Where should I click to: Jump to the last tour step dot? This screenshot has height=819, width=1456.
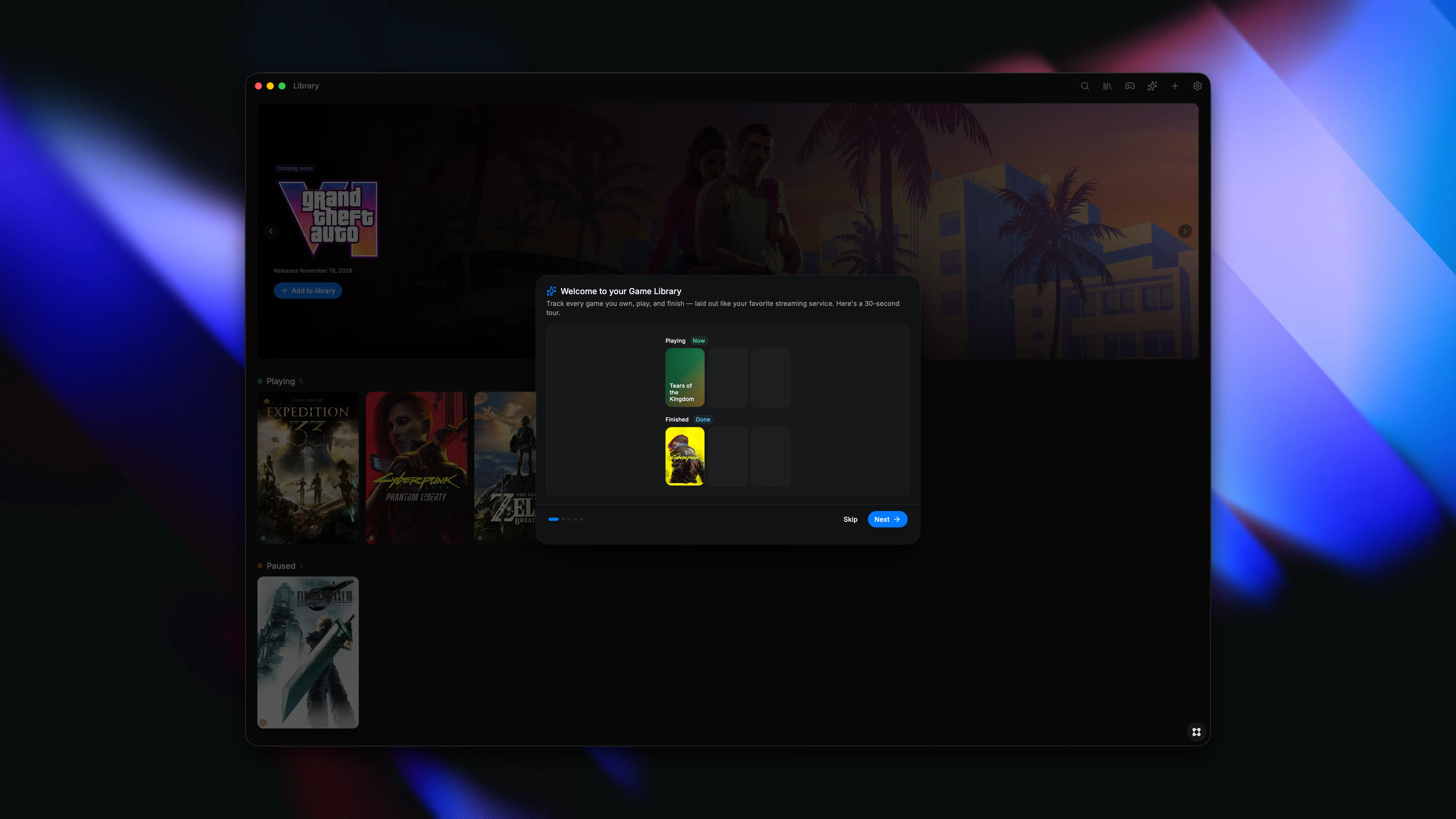(582, 519)
